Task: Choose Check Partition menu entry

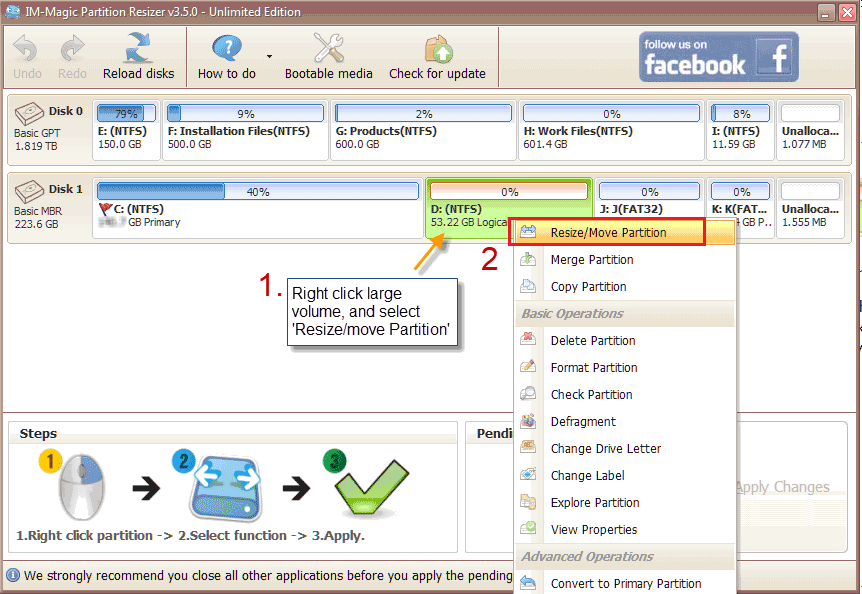Action: 625,395
